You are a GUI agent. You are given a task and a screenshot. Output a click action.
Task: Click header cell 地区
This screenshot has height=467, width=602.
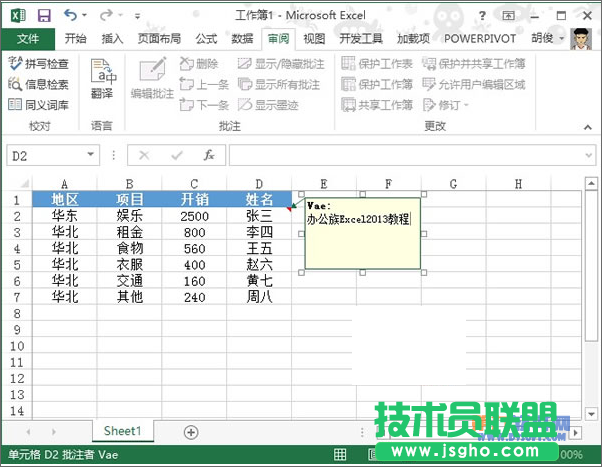[x=64, y=200]
